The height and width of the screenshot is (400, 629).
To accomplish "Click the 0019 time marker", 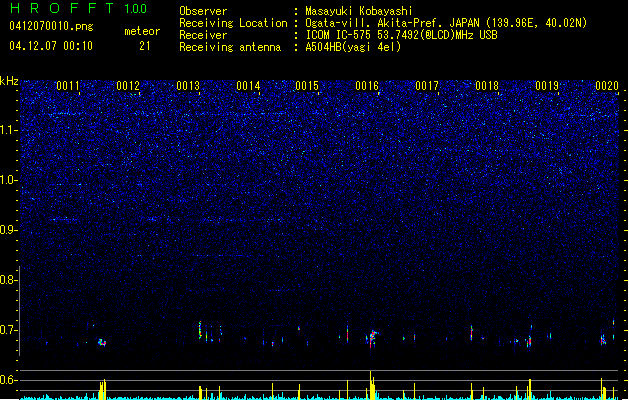I will pyautogui.click(x=547, y=86).
